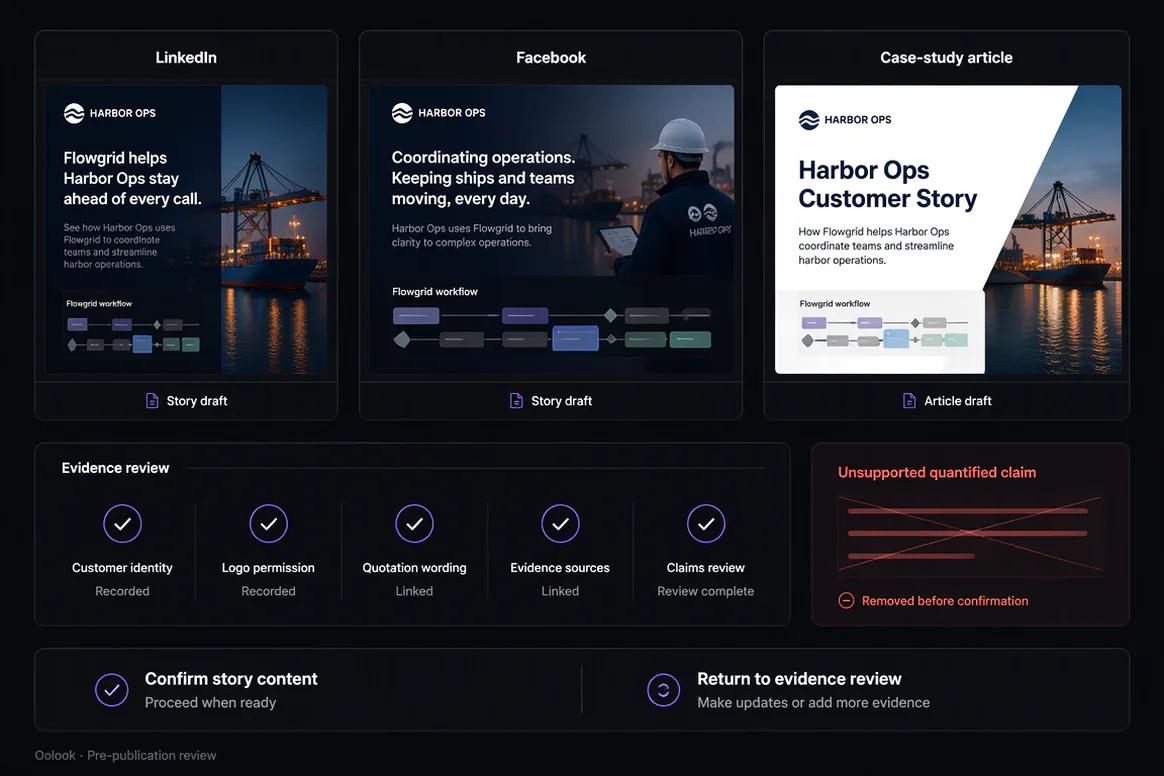The image size is (1164, 776).
Task: Open the case-study Article draft
Action: pos(946,401)
